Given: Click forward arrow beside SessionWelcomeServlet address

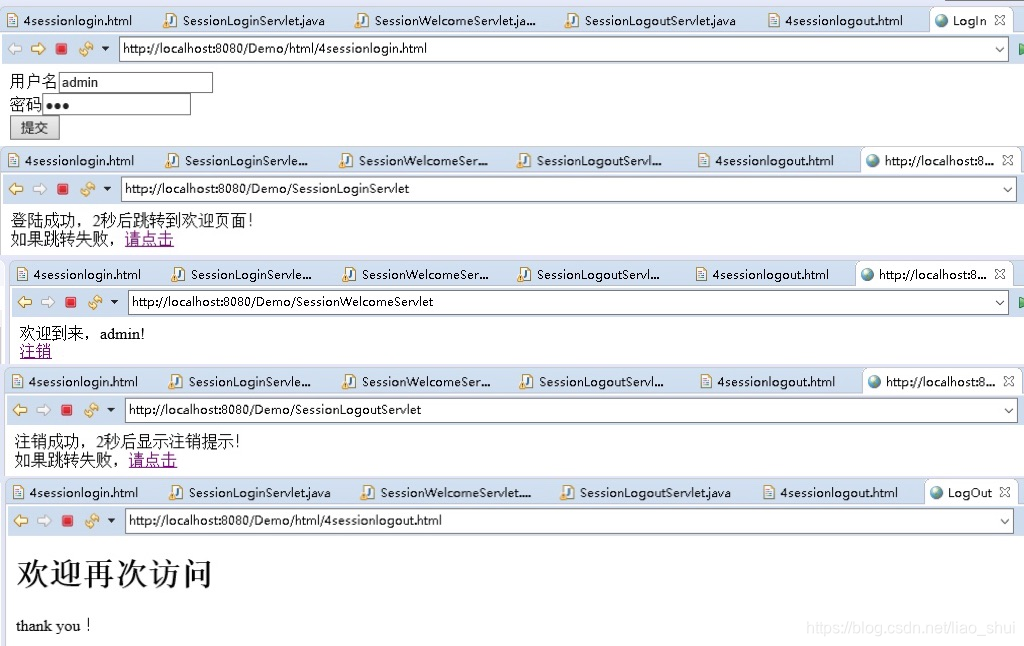Looking at the screenshot, I should [x=48, y=302].
